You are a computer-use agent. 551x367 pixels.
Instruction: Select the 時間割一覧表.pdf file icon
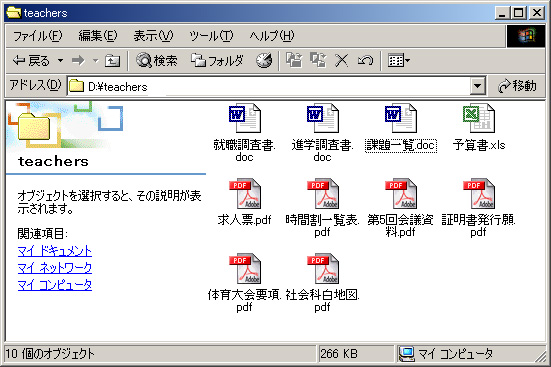point(323,193)
